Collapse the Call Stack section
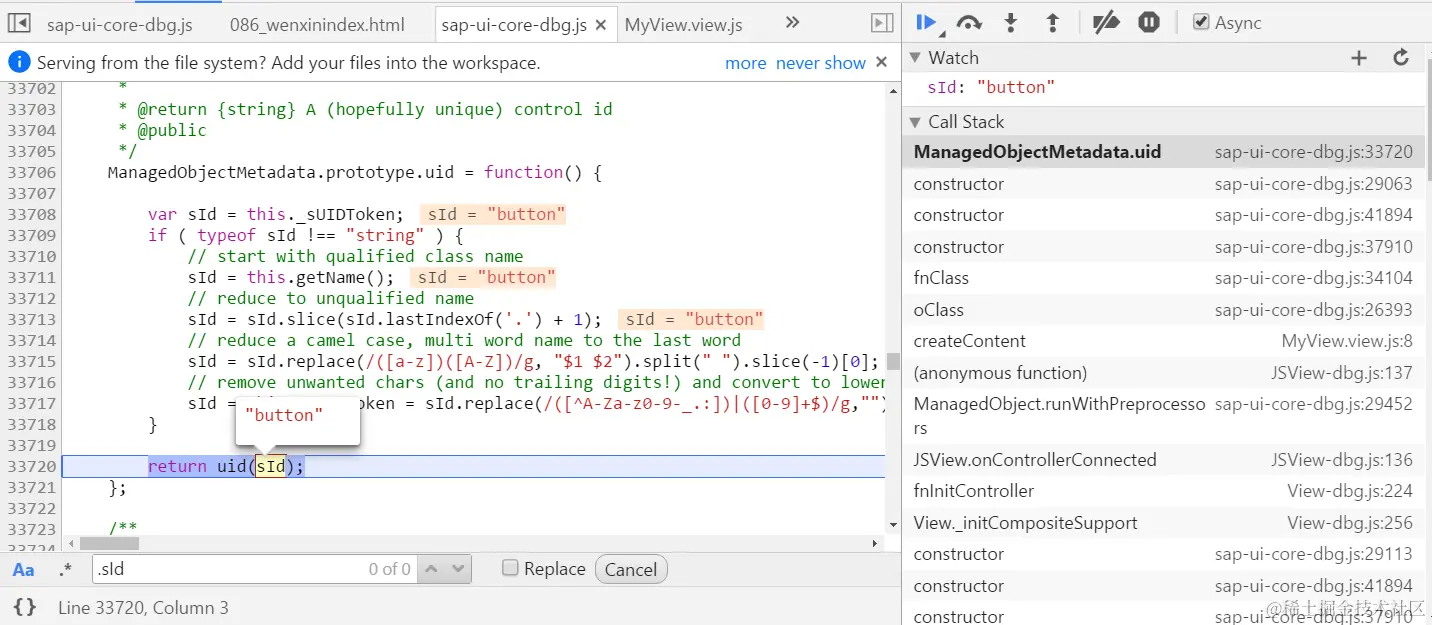1432x625 pixels. pyautogui.click(x=915, y=122)
